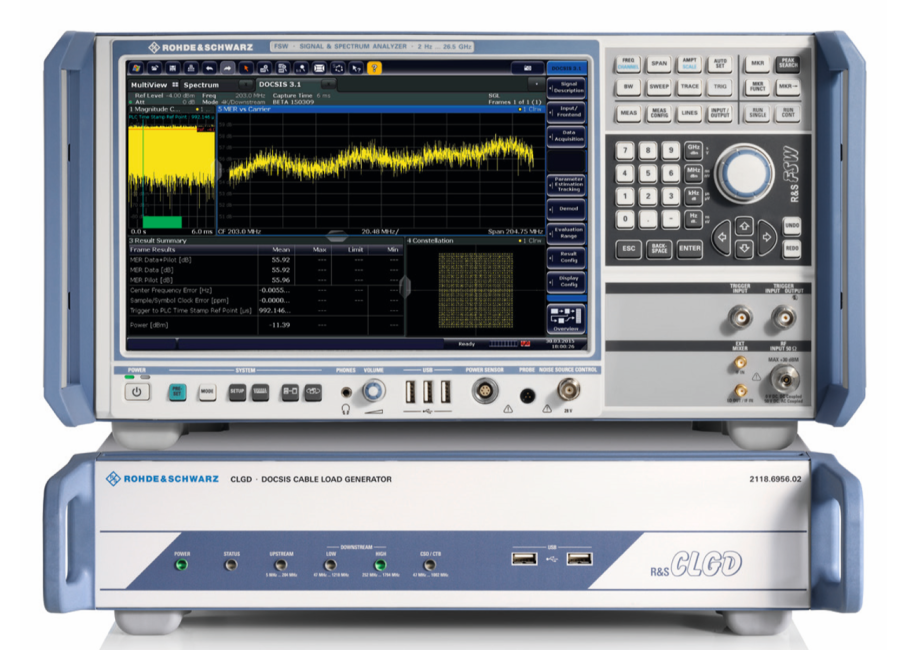The image size is (900, 650).
Task: Click the help pointer icon in the toolbar
Action: tap(354, 66)
